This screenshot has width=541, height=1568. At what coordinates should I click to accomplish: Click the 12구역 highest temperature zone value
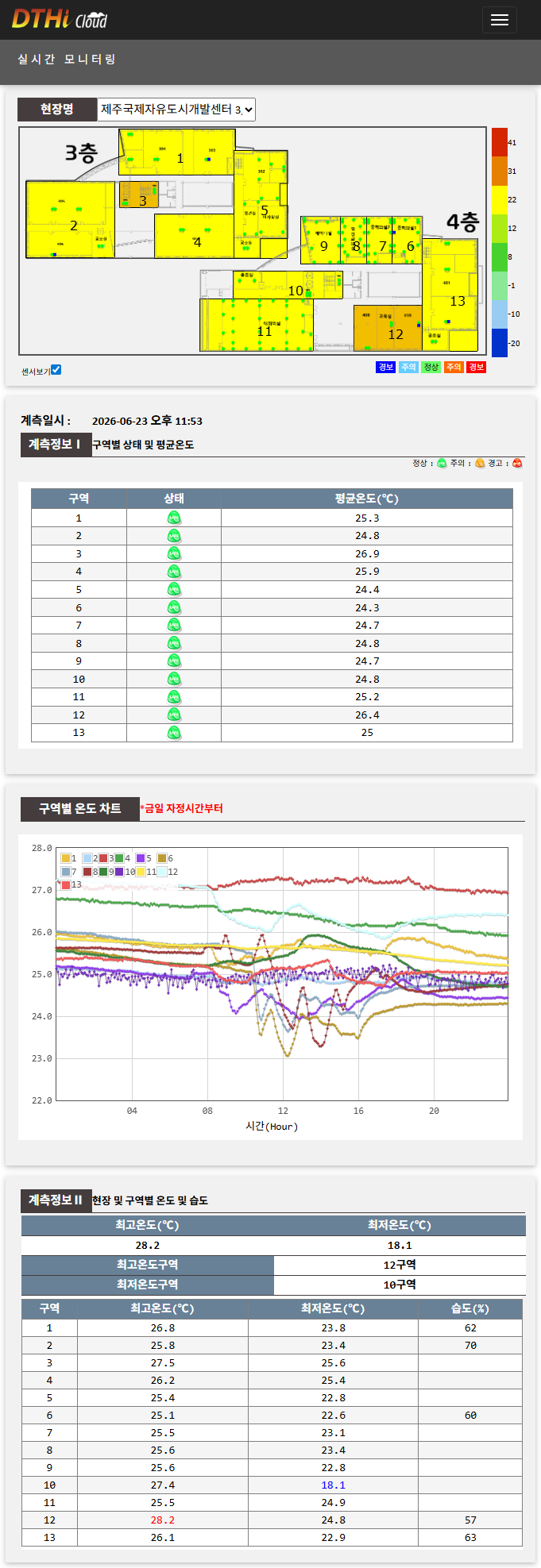[400, 1265]
